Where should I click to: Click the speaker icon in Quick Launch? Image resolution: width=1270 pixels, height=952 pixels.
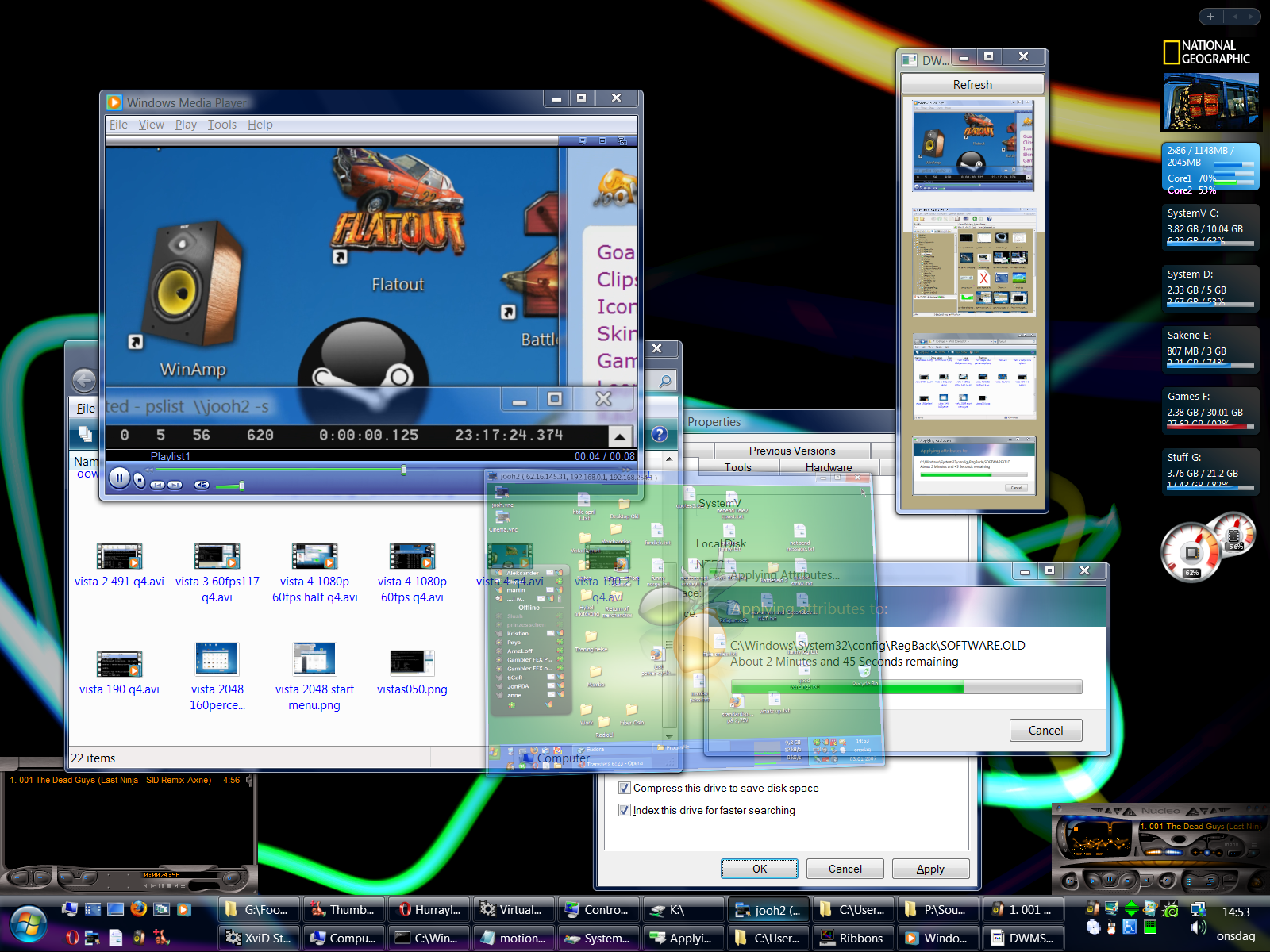coord(139,938)
